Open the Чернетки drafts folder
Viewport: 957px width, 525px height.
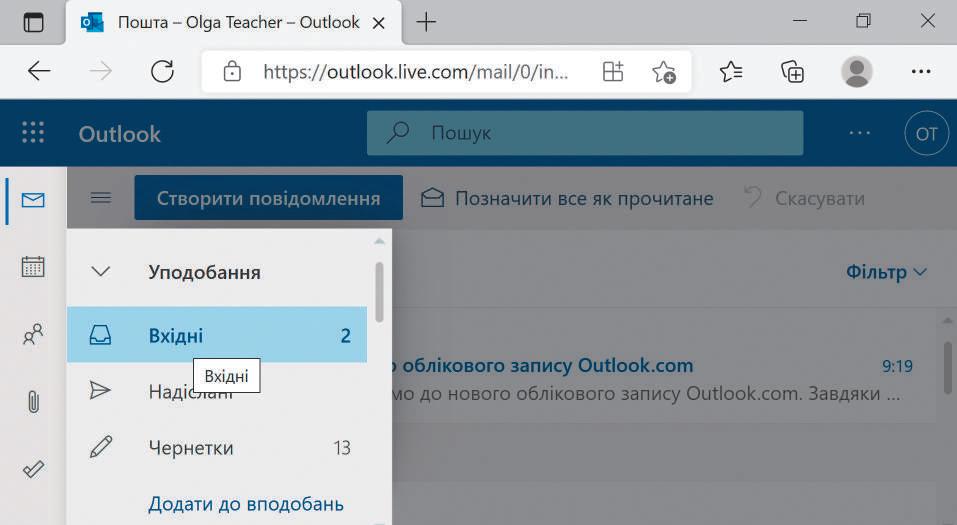tap(217, 447)
